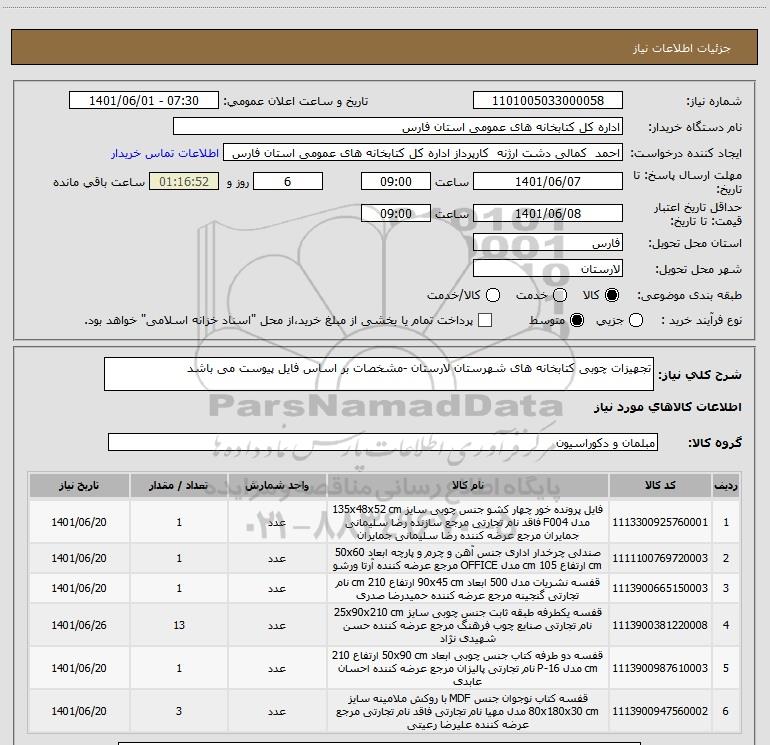
Task: Click the واحد شمارش column header
Action: point(277,486)
